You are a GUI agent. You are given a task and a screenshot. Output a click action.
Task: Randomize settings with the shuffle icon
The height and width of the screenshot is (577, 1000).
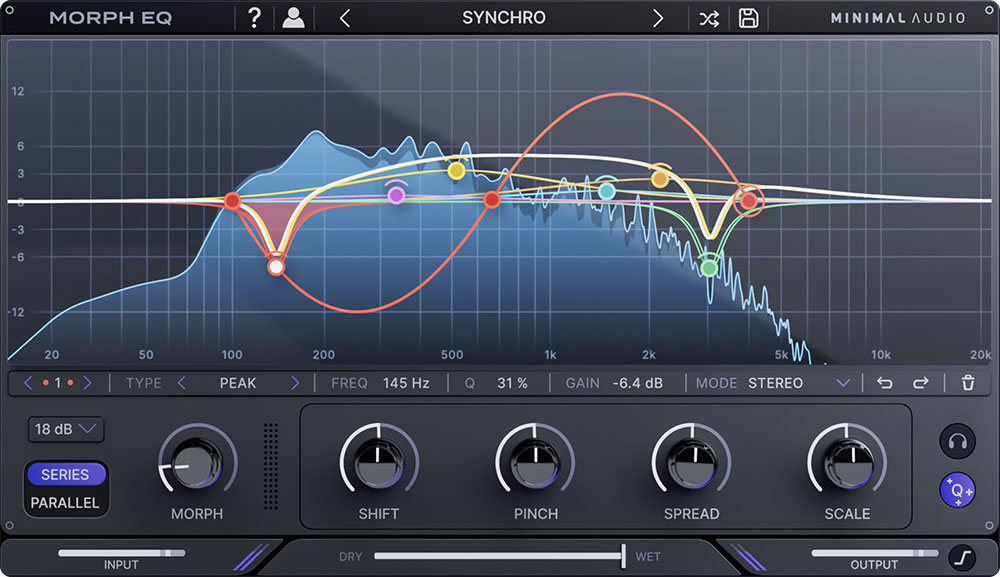click(x=709, y=17)
